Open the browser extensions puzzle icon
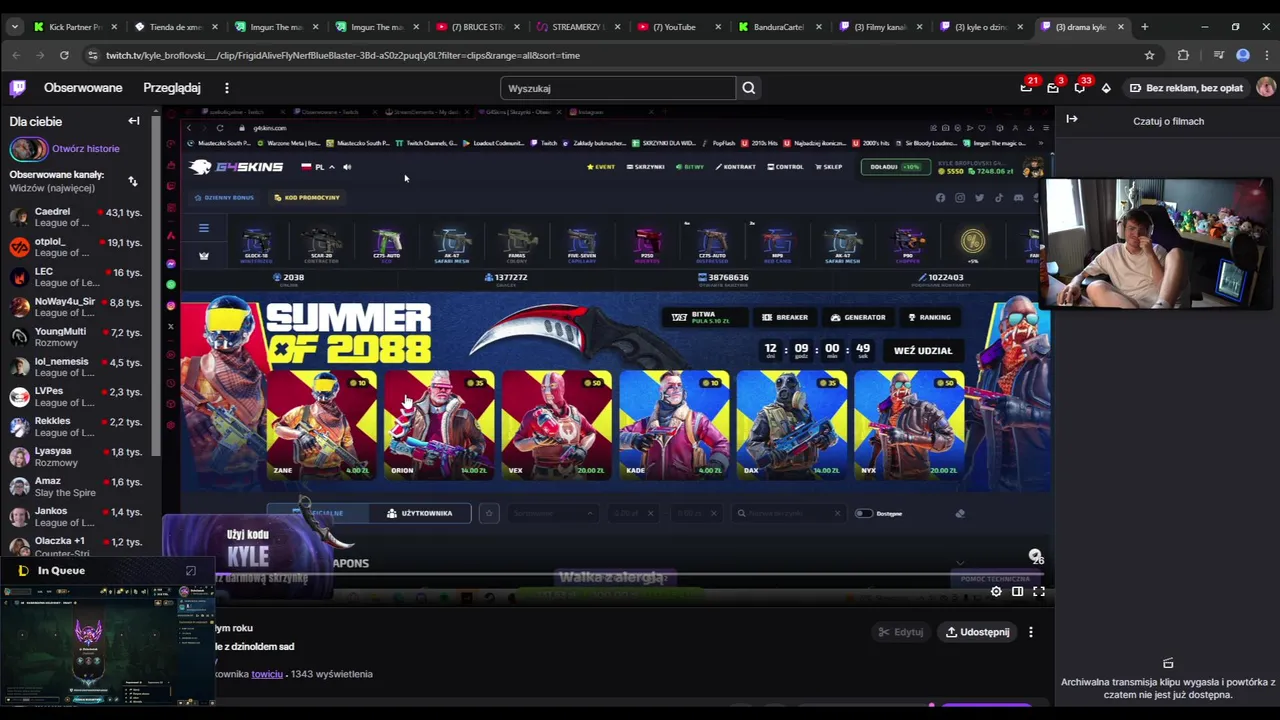Viewport: 1280px width, 720px height. click(x=1183, y=55)
